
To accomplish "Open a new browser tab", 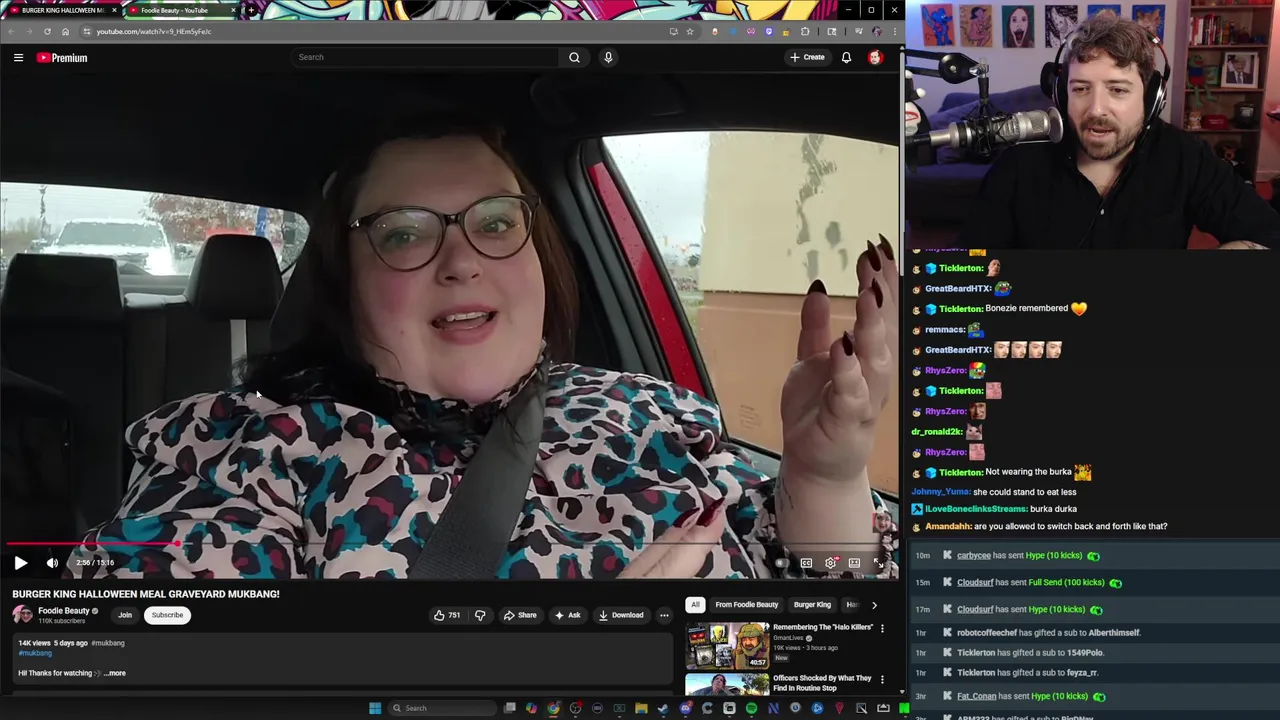I will (251, 10).
